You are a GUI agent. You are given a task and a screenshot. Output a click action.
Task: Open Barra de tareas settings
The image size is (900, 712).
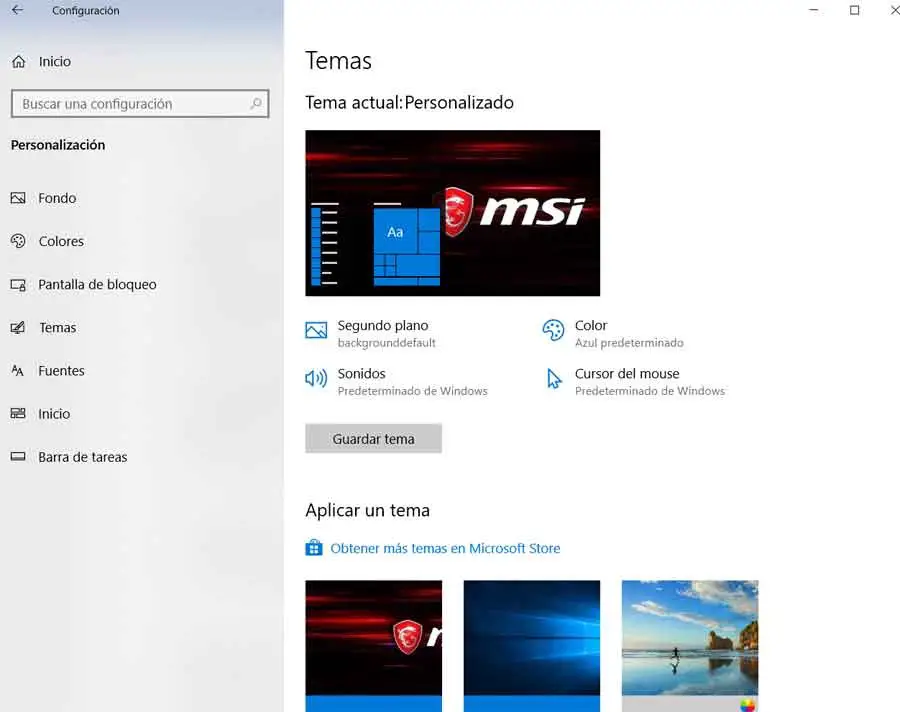pyautogui.click(x=83, y=457)
